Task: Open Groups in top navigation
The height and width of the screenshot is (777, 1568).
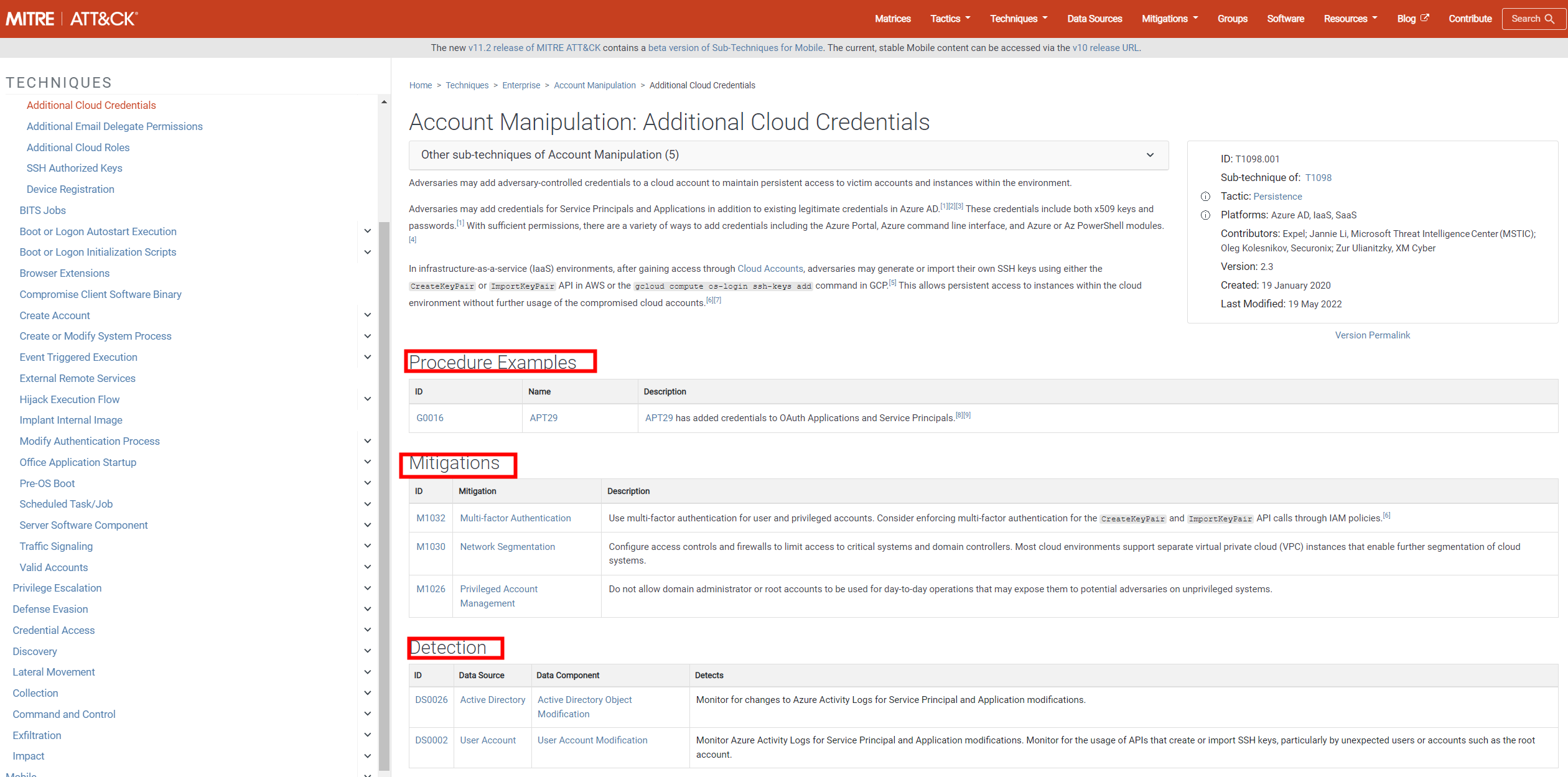Action: pyautogui.click(x=1232, y=19)
